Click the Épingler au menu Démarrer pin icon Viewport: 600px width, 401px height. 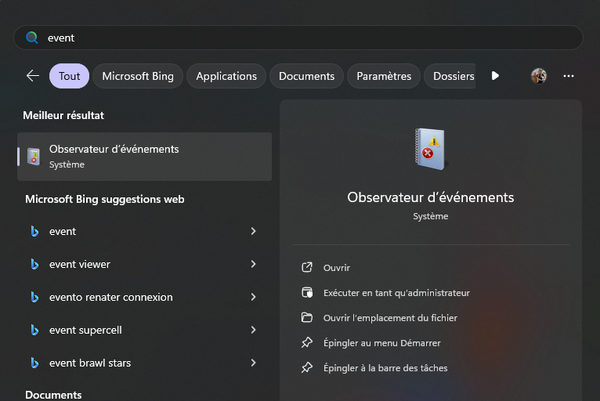coord(307,343)
